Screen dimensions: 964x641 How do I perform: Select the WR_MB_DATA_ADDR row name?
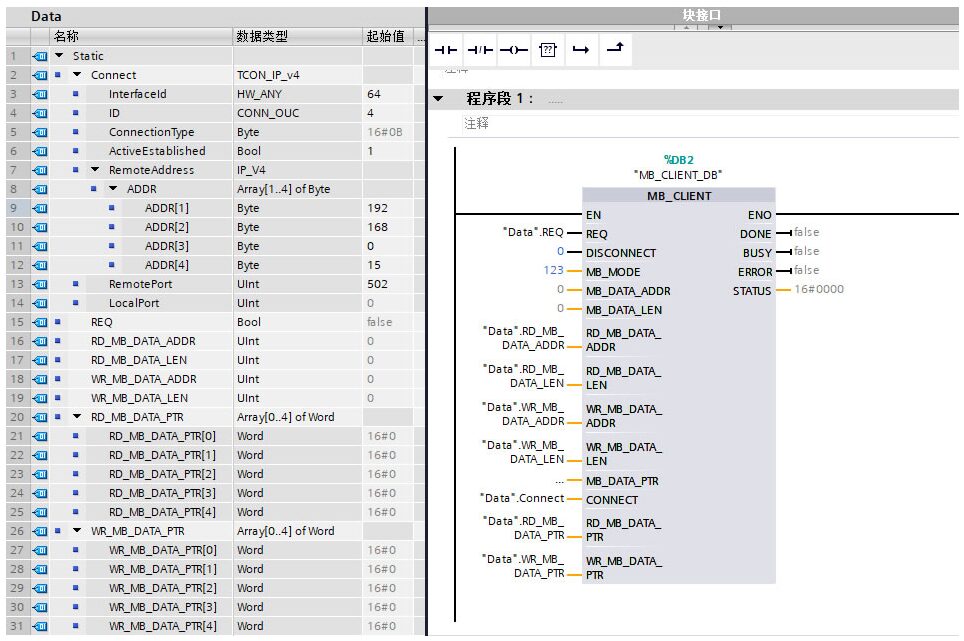[144, 379]
